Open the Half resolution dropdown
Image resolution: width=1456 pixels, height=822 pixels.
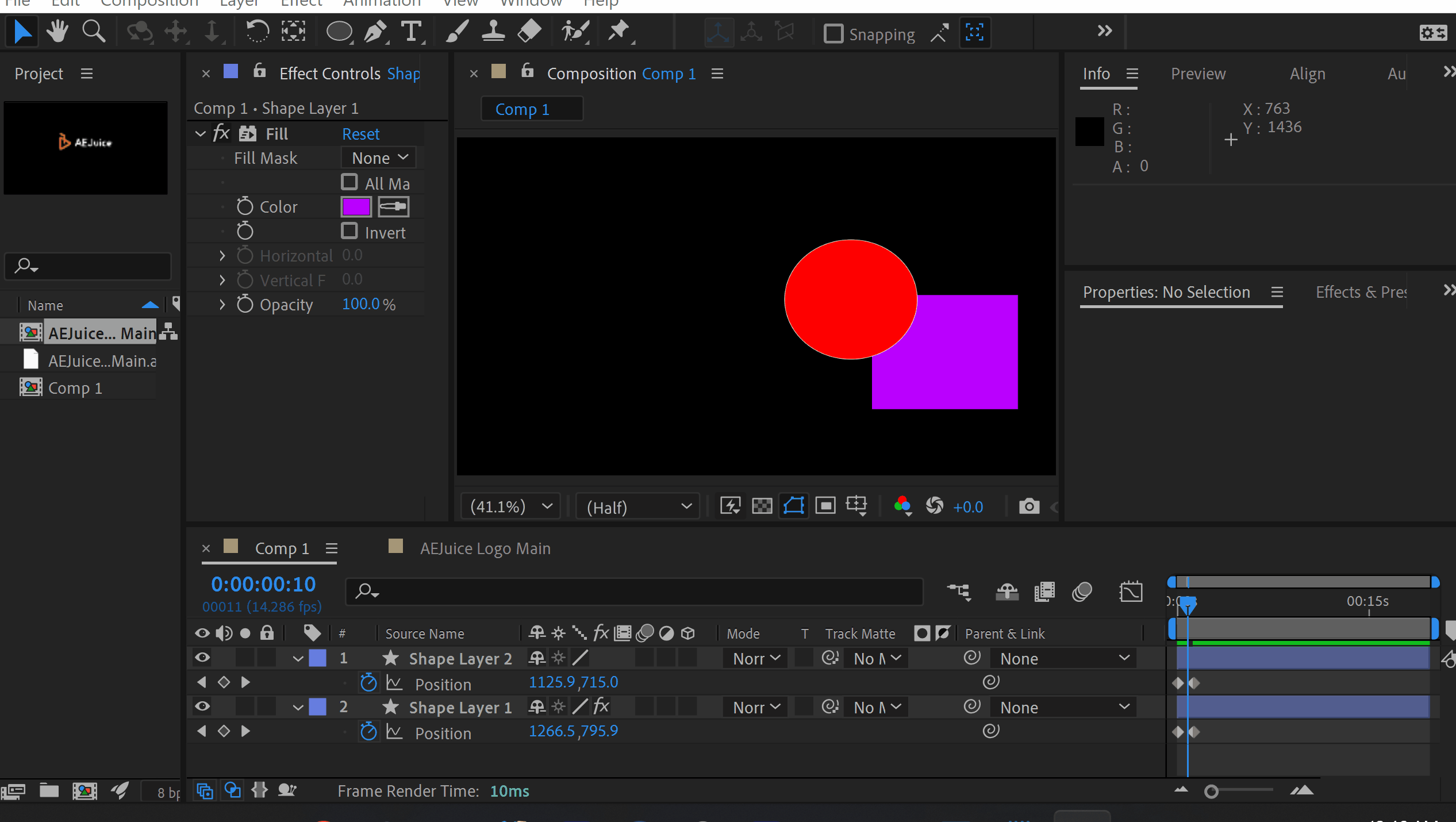638,507
